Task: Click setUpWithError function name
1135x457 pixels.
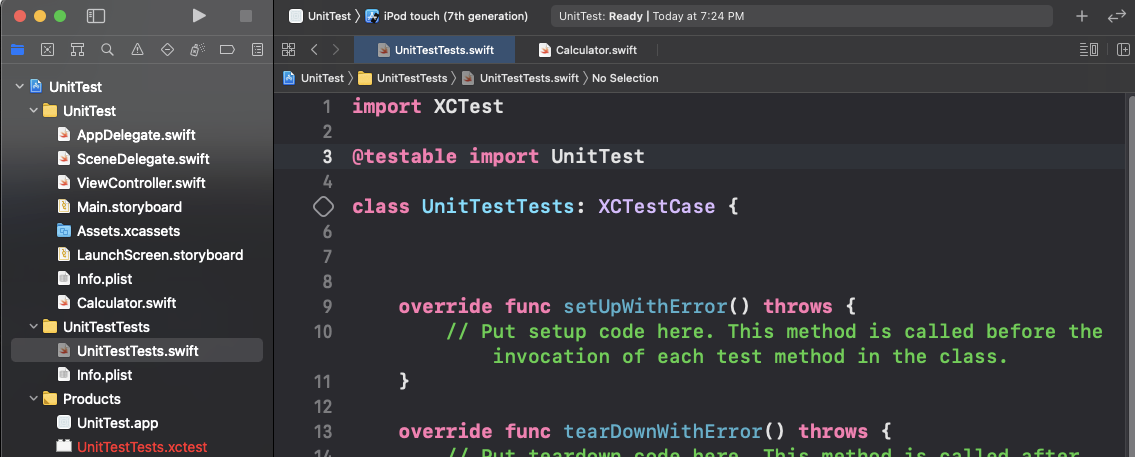Action: point(645,306)
